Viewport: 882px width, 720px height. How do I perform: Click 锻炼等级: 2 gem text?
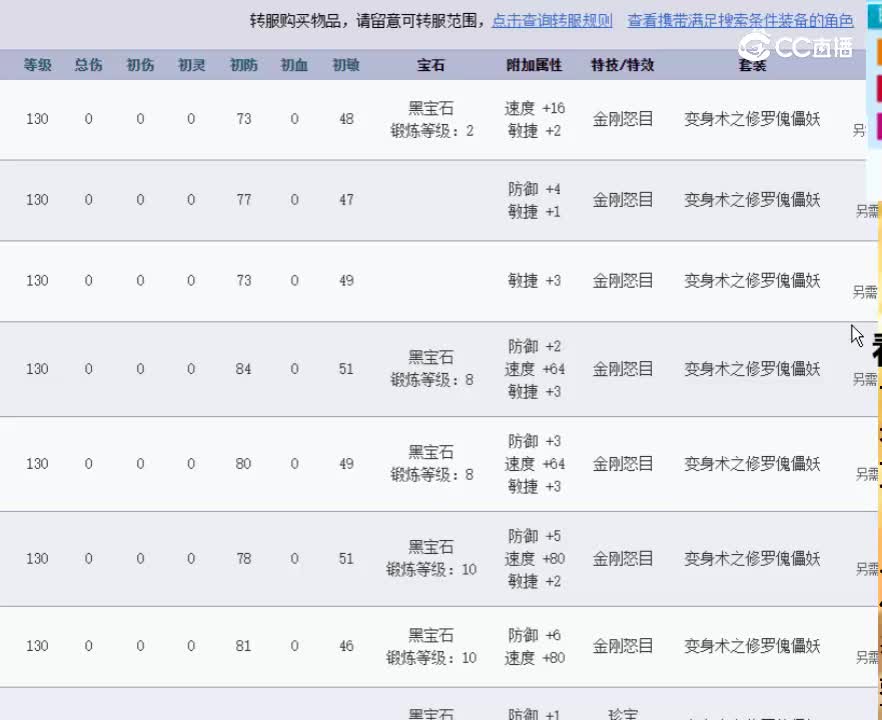pos(432,131)
